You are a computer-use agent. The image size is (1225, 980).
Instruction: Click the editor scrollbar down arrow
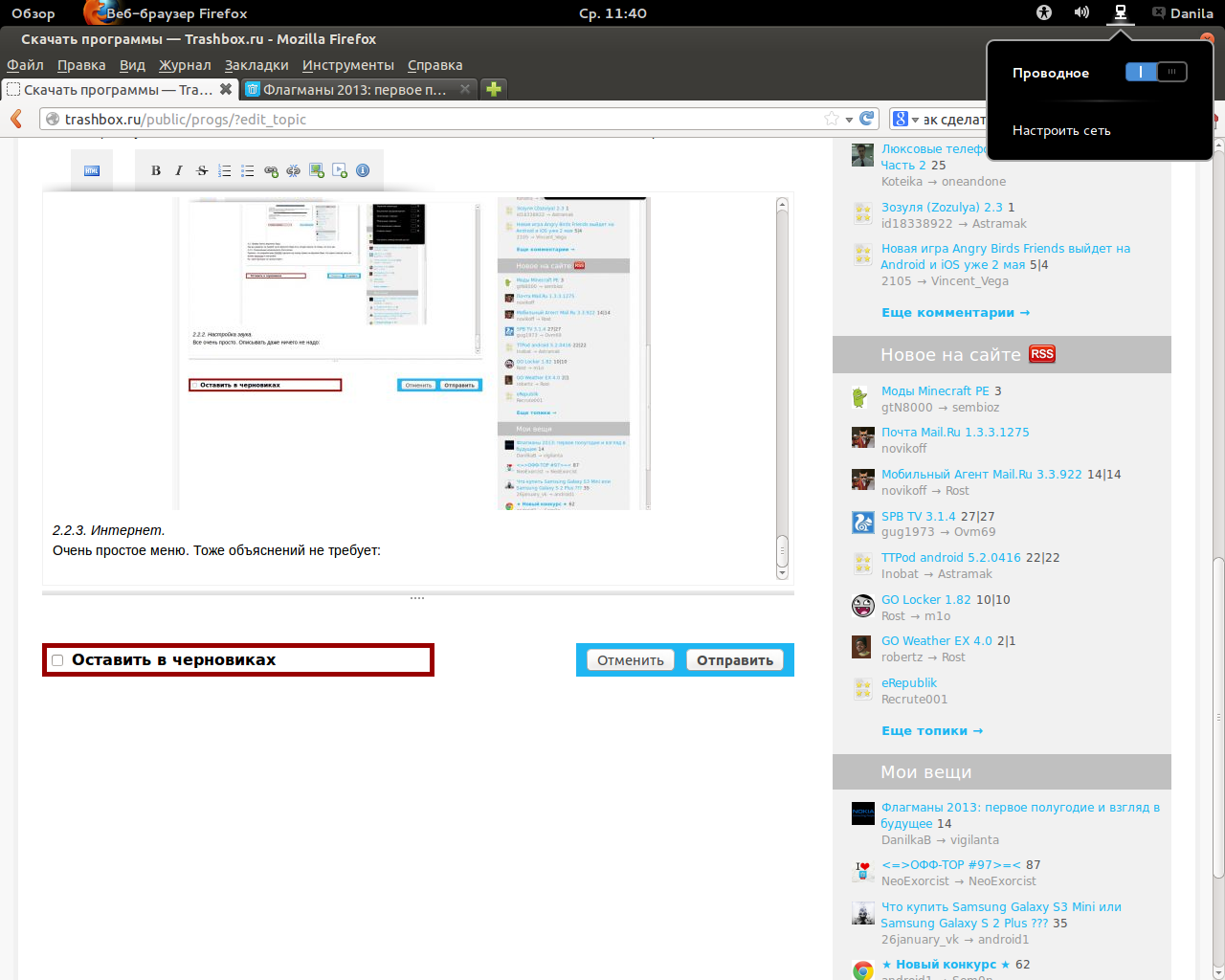pos(782,573)
